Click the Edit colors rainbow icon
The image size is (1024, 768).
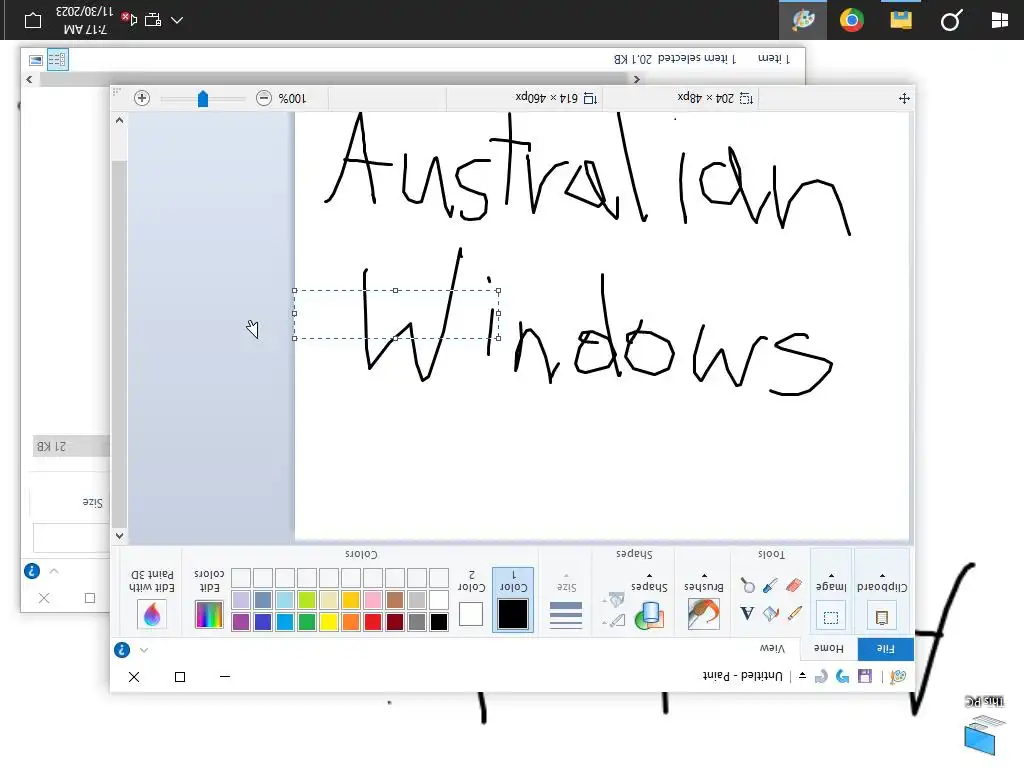pos(209,615)
